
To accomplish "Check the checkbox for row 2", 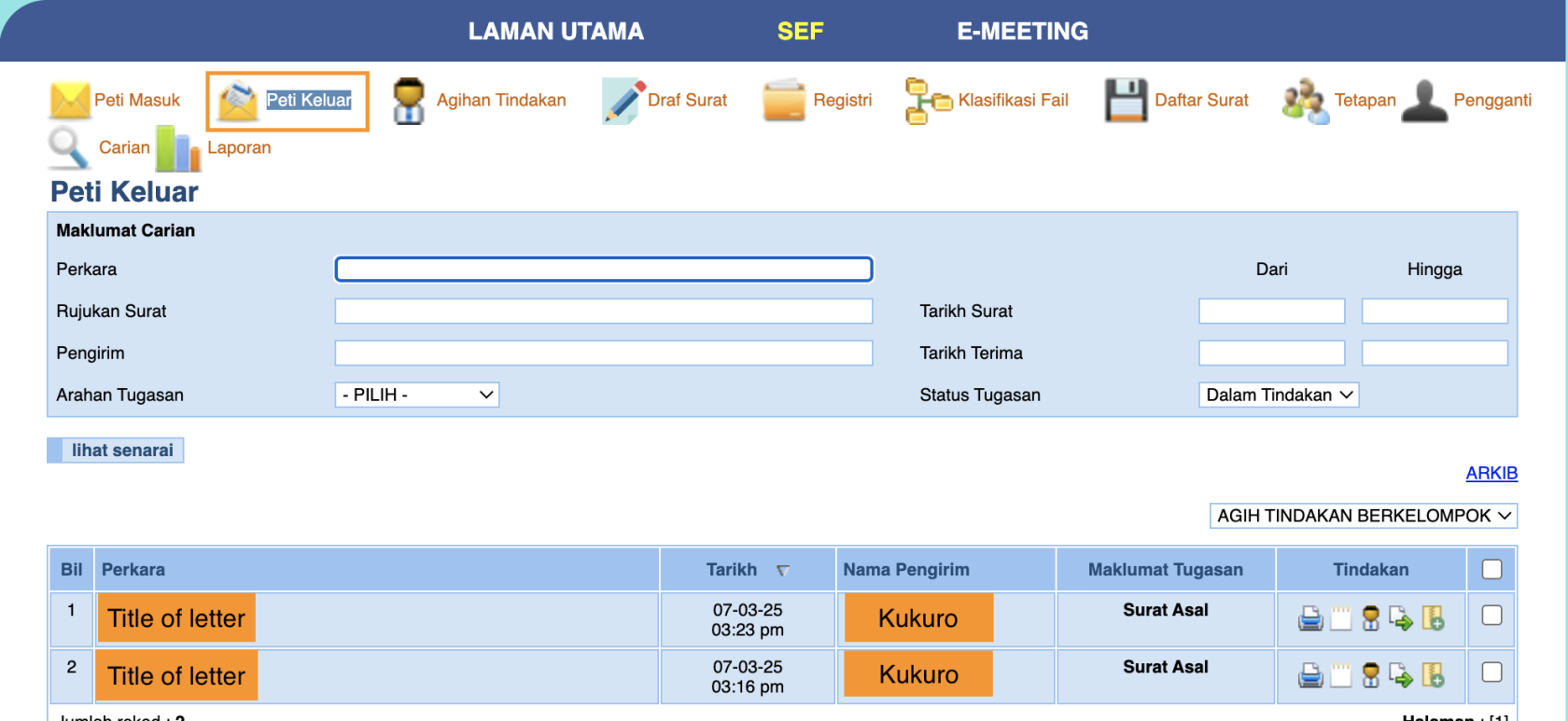I will [x=1491, y=672].
